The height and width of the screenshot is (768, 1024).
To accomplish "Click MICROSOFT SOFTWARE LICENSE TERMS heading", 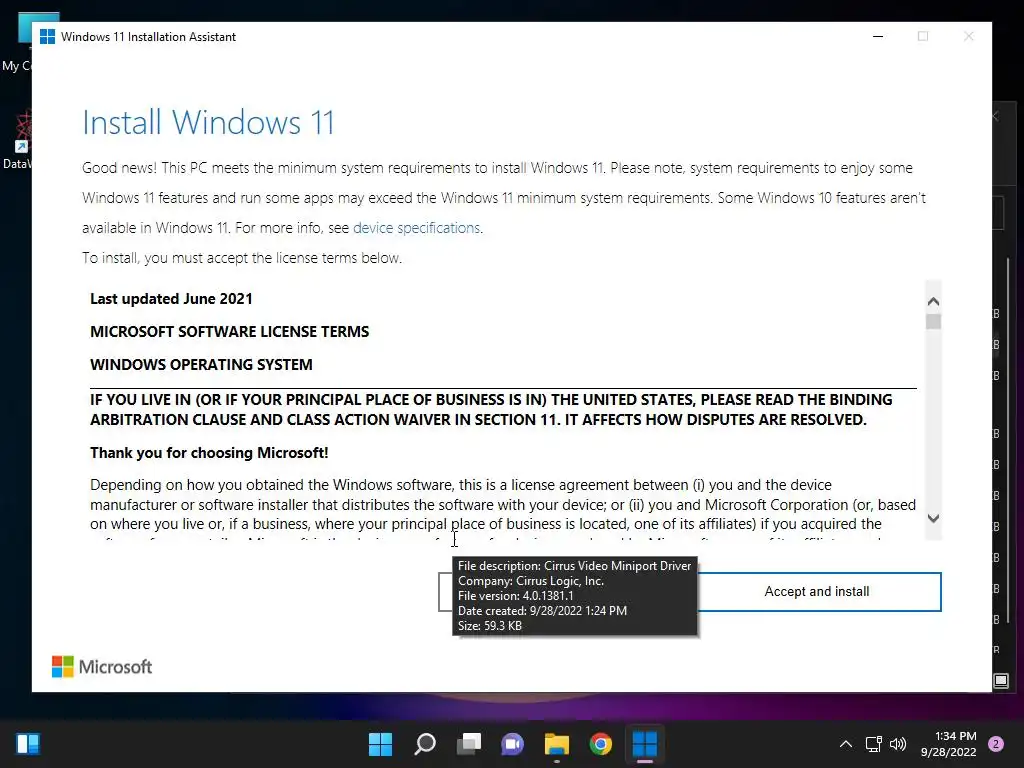I will tap(229, 332).
